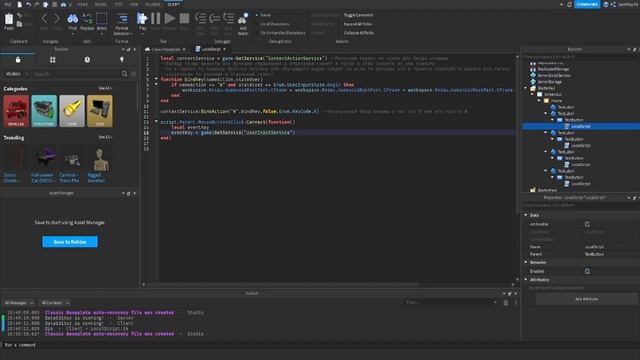Collapse the StarterGui tree node
The width and height of the screenshot is (640, 360).
[x=526, y=88]
